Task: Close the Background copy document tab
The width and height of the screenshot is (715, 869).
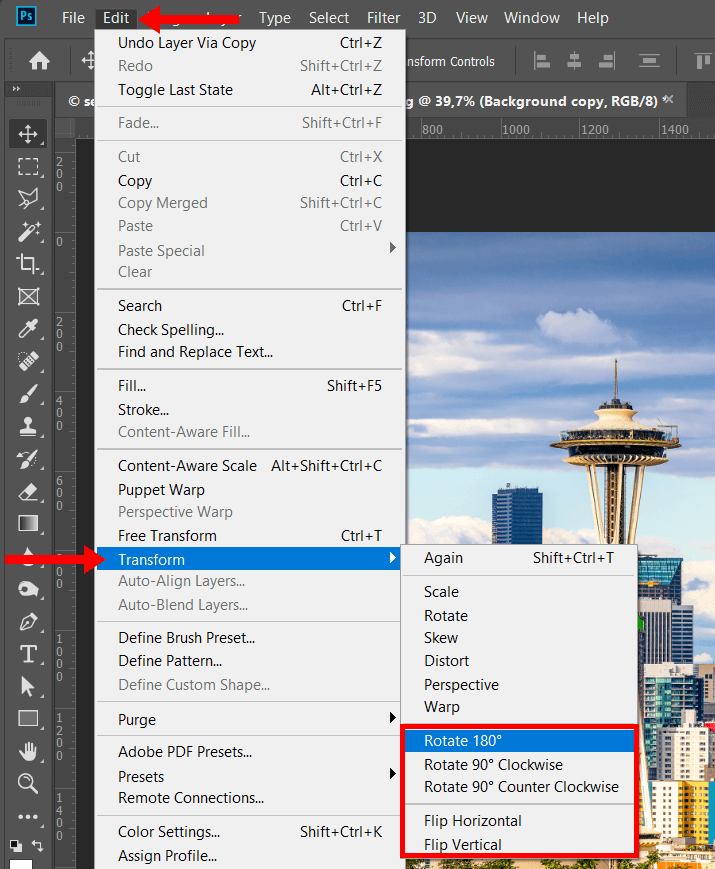Action: coord(668,99)
